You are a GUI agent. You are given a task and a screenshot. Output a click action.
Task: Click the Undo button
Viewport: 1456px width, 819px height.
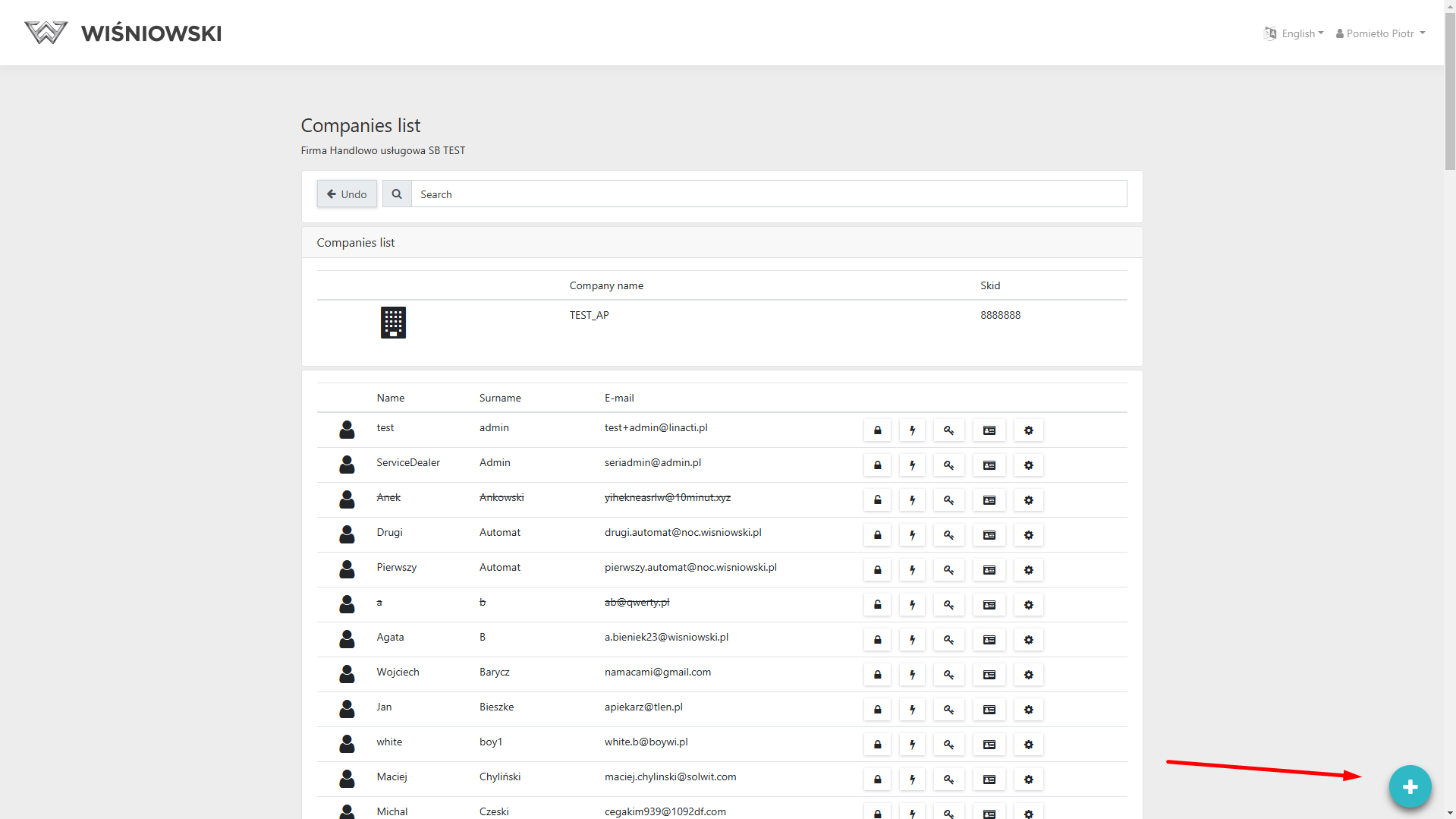(347, 194)
